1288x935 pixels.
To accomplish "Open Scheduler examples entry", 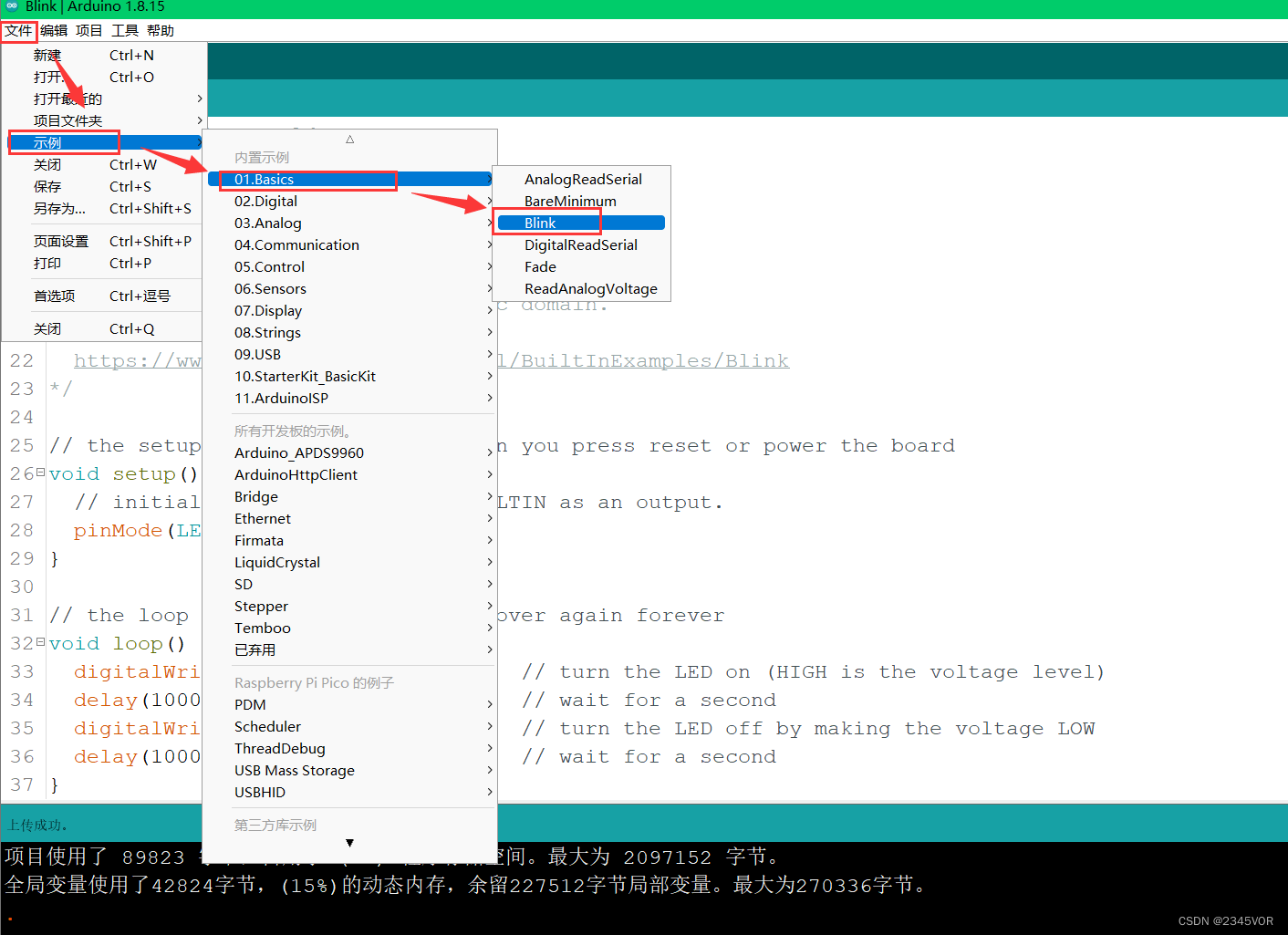I will pos(350,726).
